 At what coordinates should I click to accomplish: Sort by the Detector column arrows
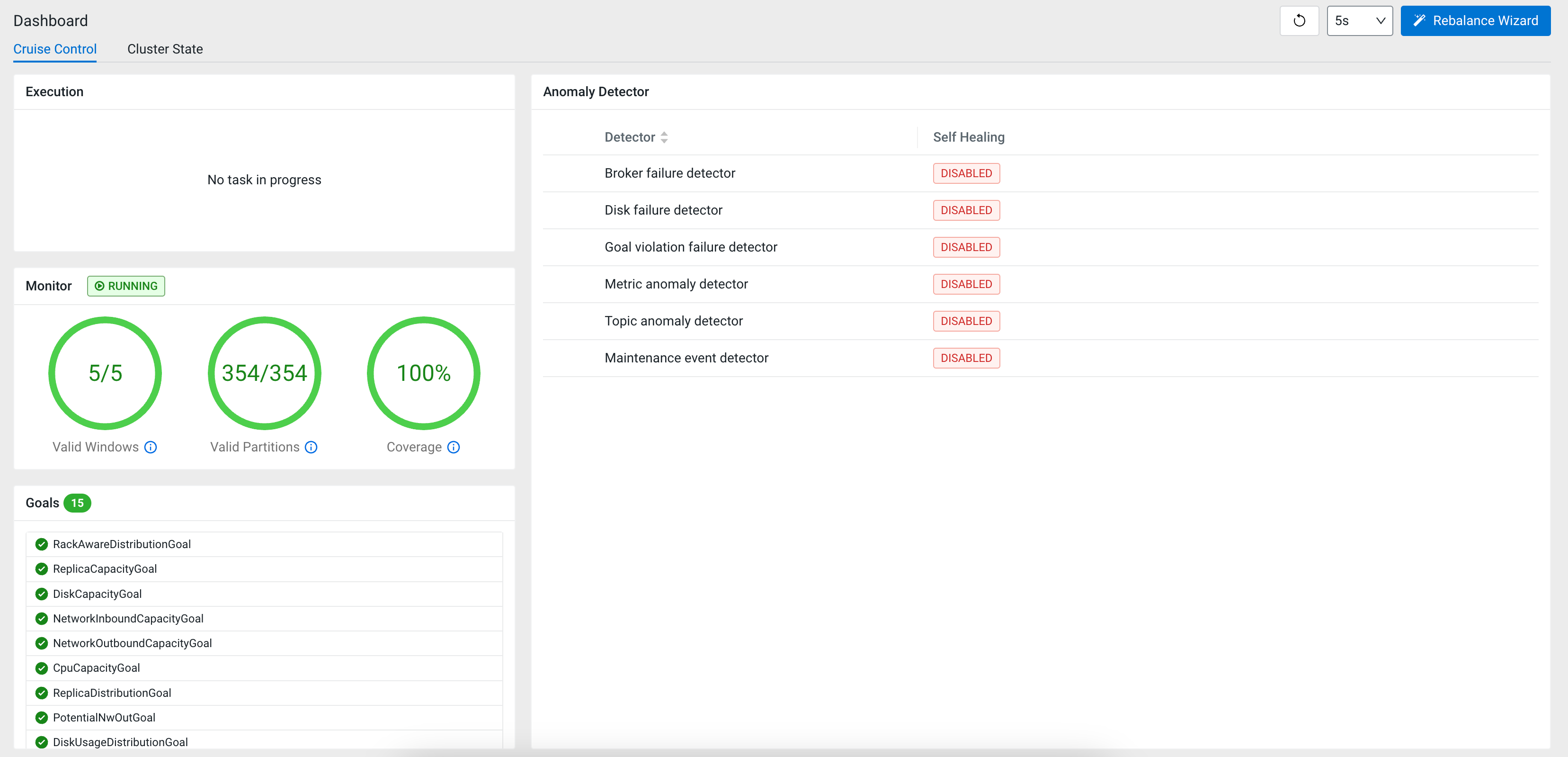[664, 138]
